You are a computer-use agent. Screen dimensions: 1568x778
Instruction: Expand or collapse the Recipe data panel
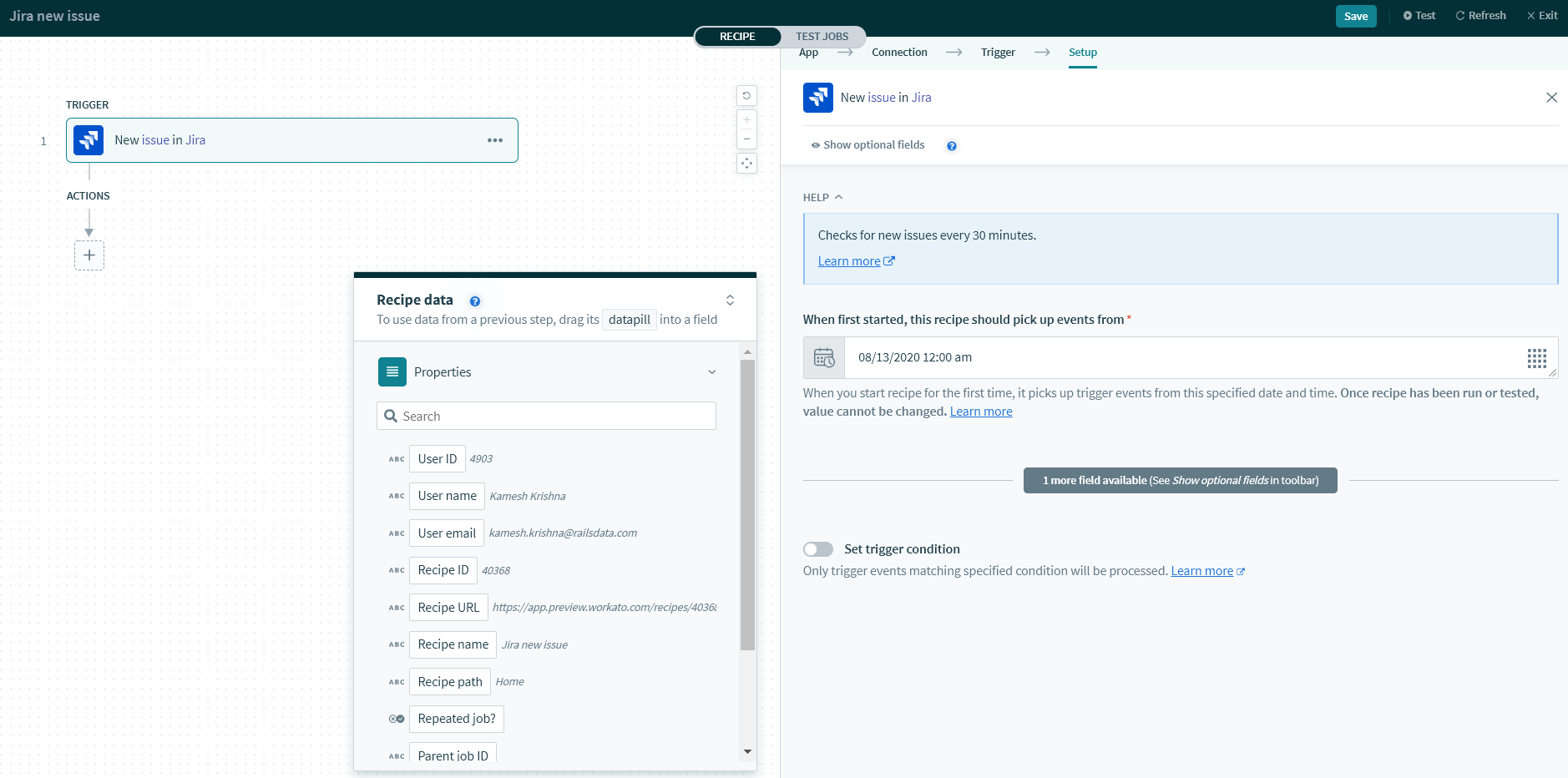[x=730, y=301]
